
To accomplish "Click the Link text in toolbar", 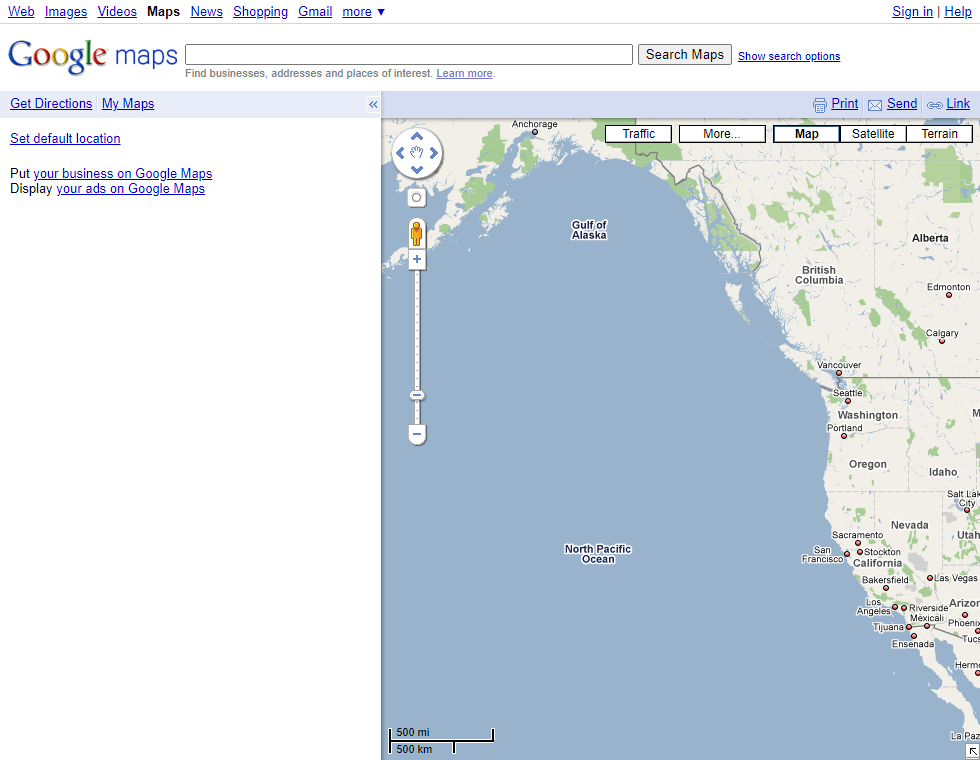I will click(x=958, y=104).
